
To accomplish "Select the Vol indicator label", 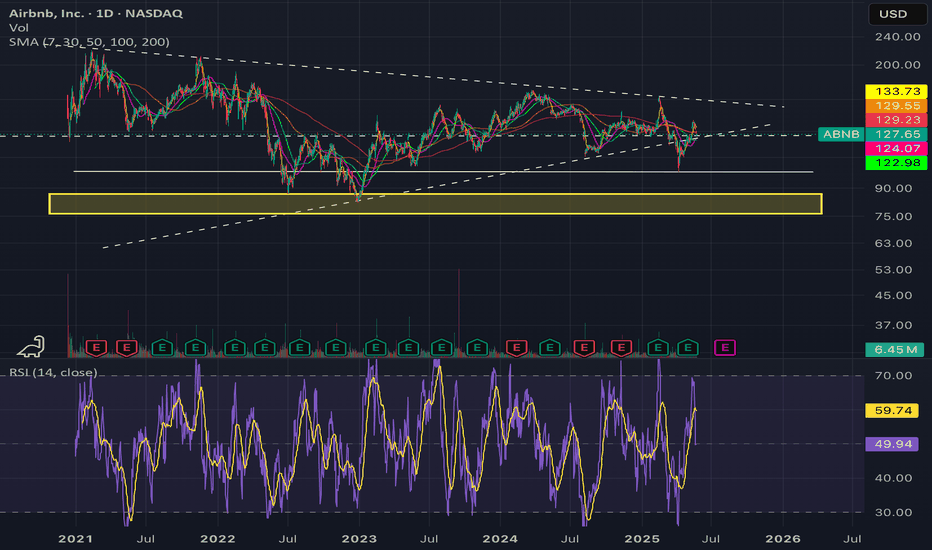I will 19,27.
